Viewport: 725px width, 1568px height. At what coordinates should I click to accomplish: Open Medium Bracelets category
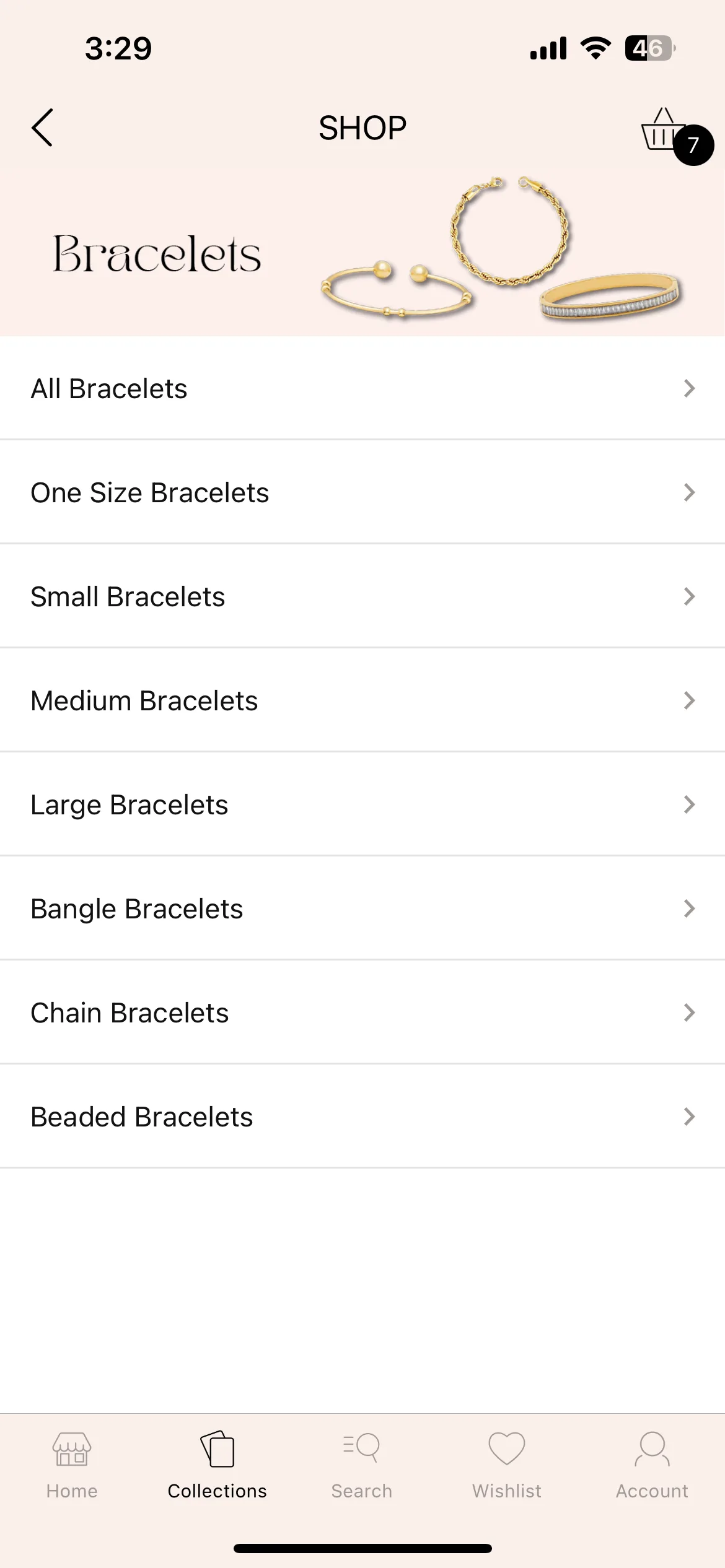[362, 700]
